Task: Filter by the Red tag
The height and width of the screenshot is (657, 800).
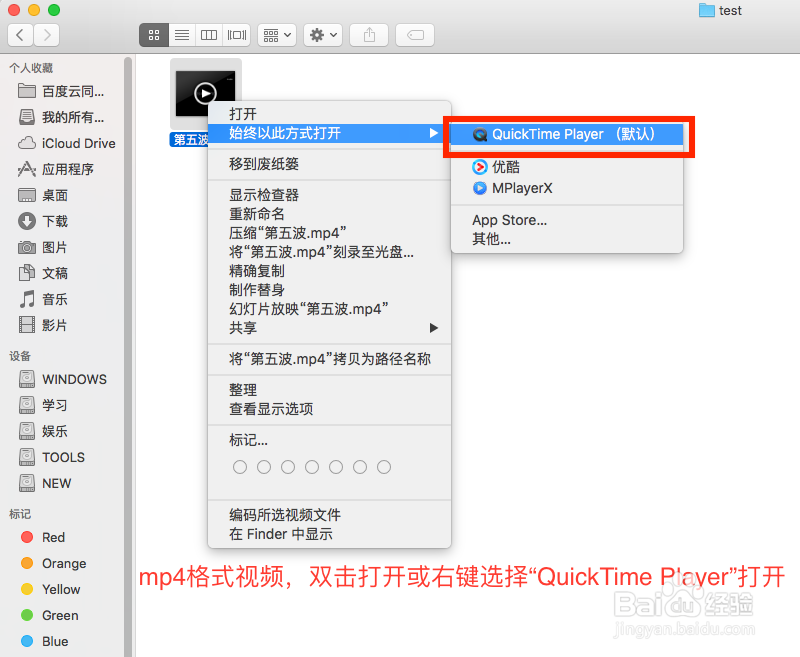Action: [43, 537]
